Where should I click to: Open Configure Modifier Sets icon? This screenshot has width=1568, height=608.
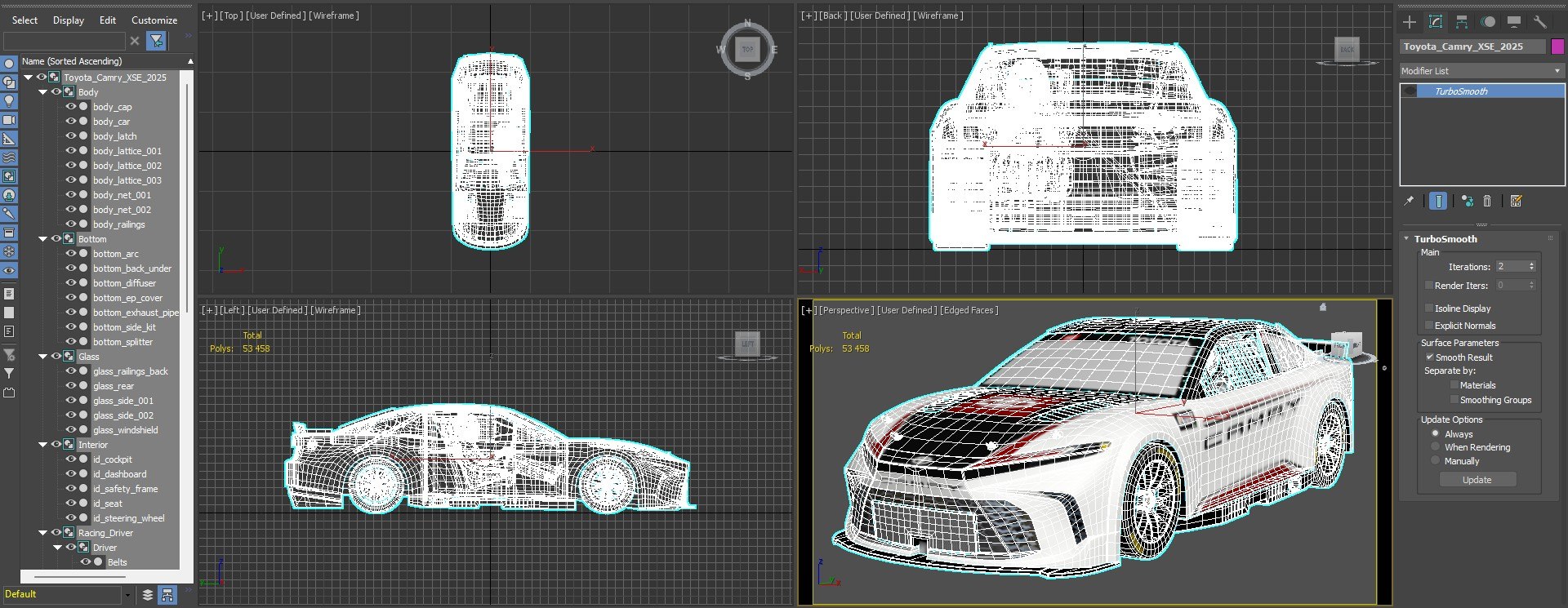tap(1517, 201)
